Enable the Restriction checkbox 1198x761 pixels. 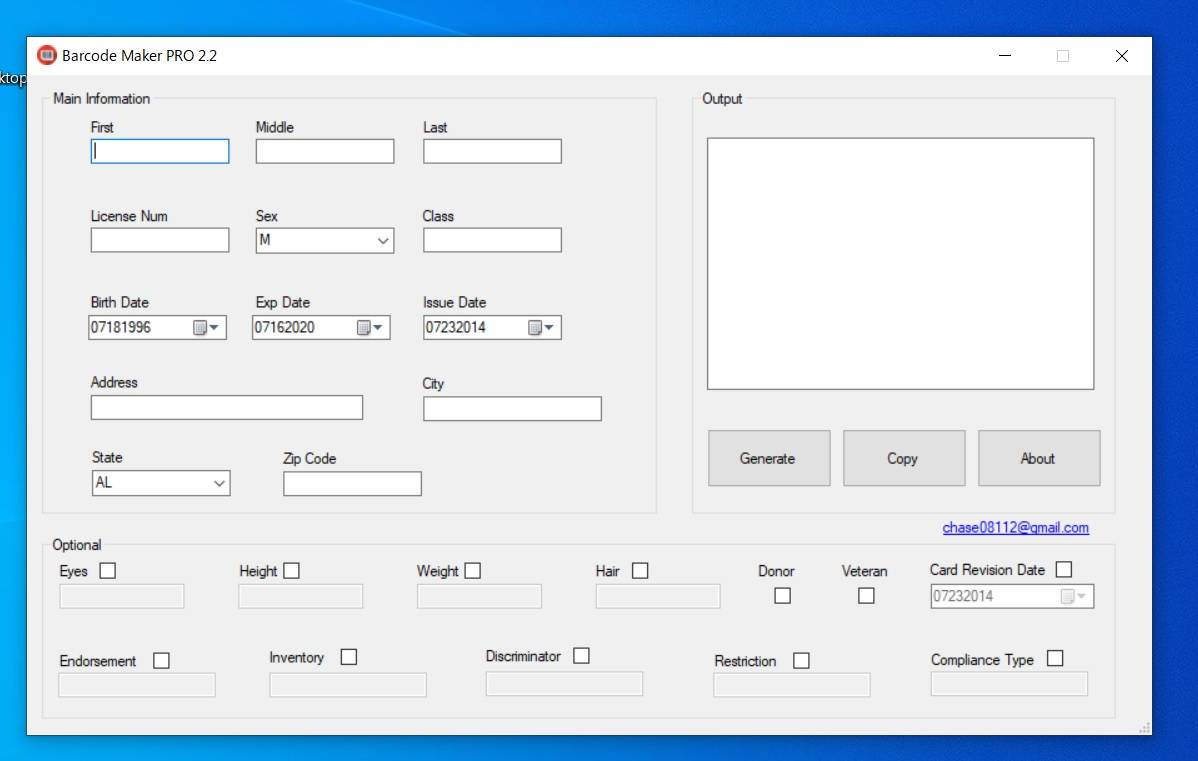click(x=801, y=660)
